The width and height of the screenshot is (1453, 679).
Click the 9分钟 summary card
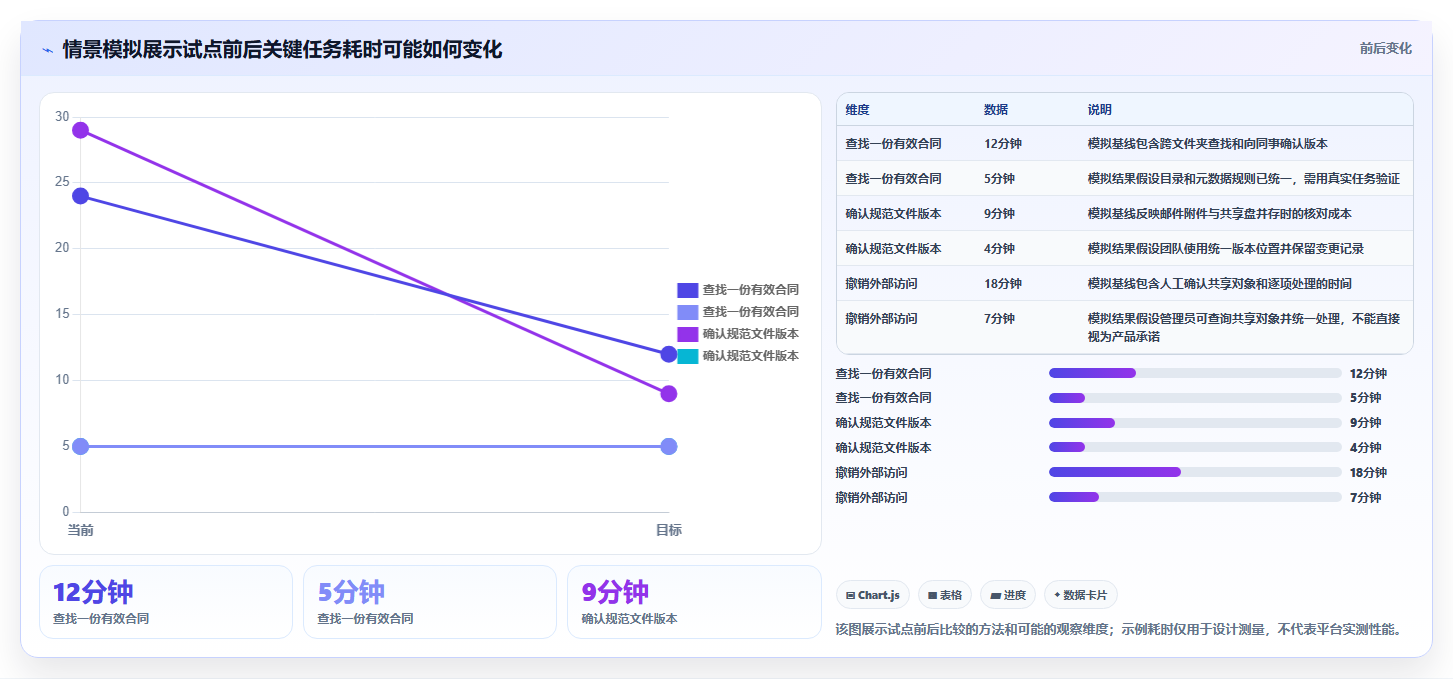click(x=694, y=602)
